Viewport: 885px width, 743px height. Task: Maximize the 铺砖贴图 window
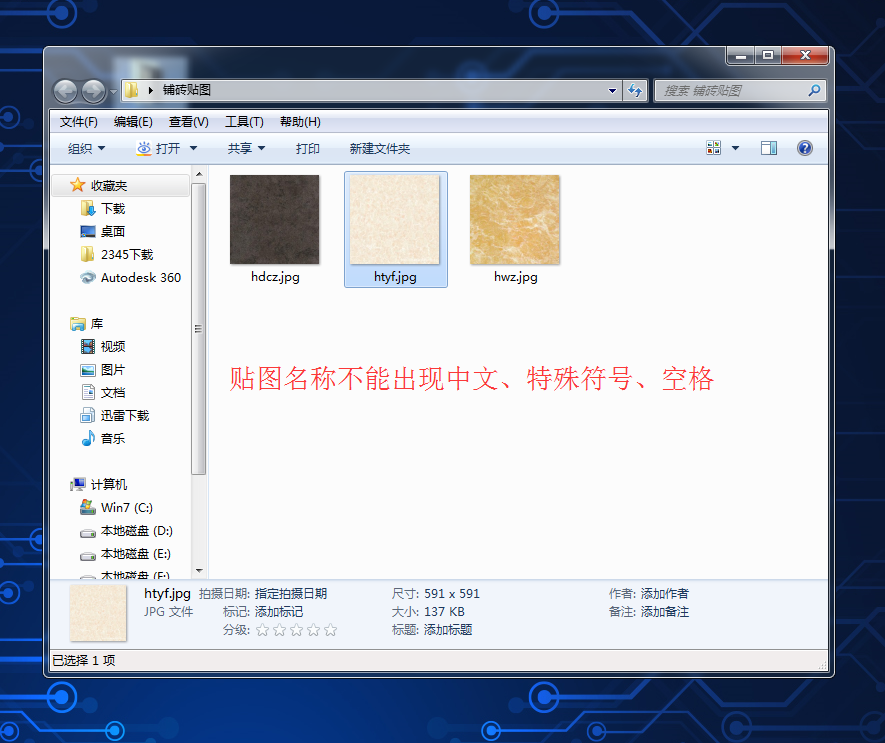tap(768, 55)
